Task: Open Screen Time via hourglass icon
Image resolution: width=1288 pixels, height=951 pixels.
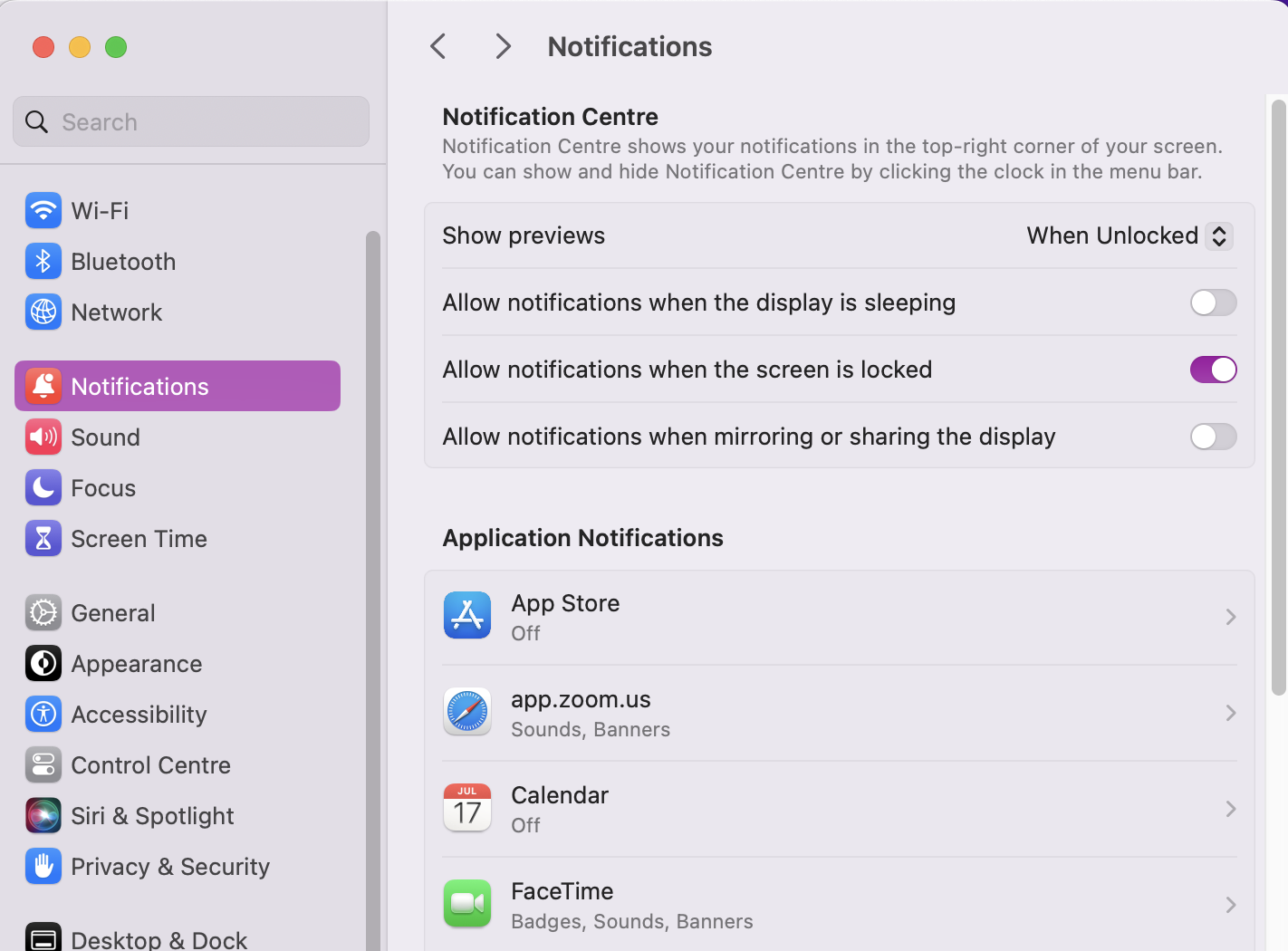Action: [x=43, y=538]
